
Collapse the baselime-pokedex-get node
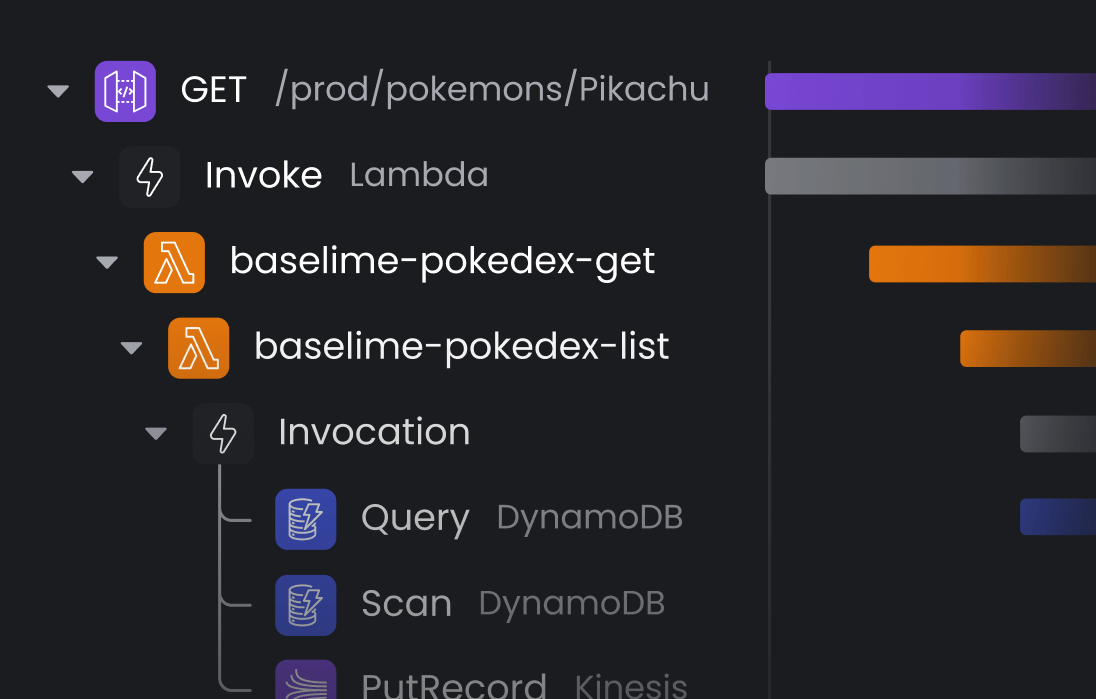(x=107, y=263)
